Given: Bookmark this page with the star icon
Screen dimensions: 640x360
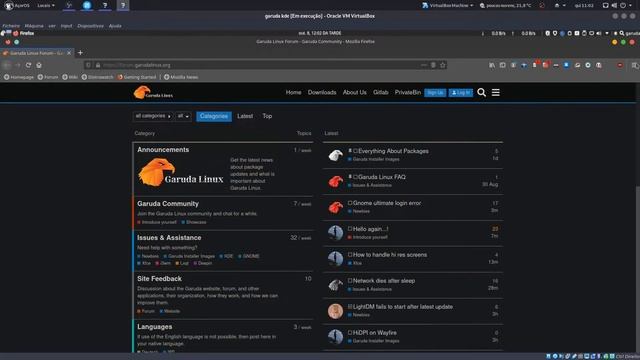Looking at the screenshot, I should tap(443, 65).
